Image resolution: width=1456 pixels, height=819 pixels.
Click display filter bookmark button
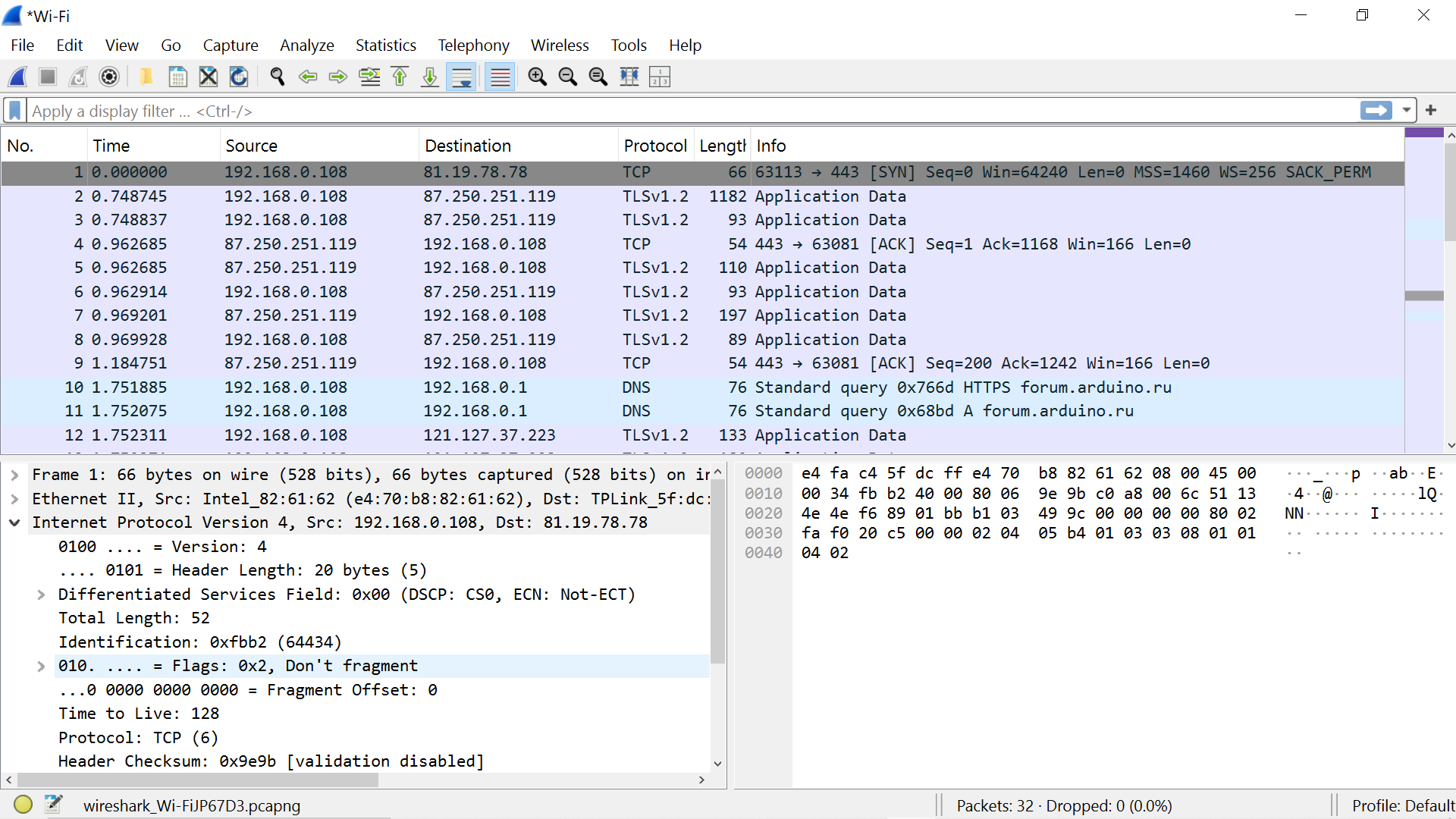tap(14, 111)
